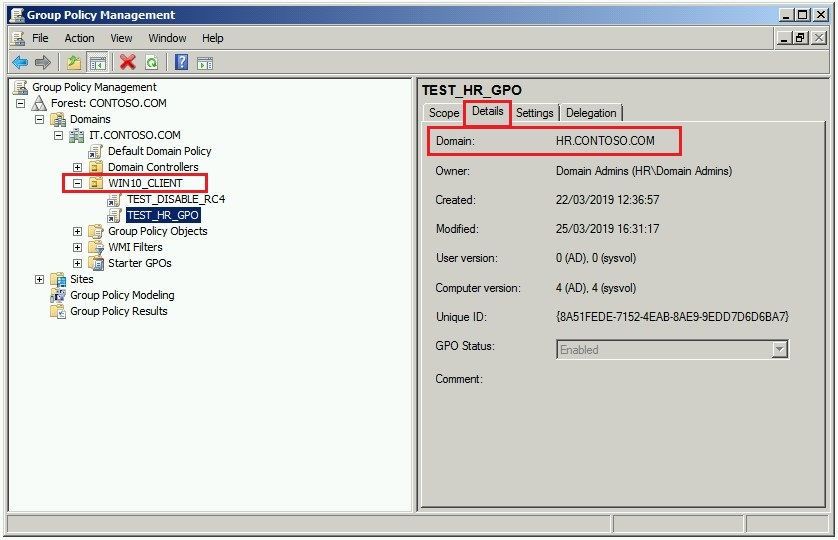Screen dimensions: 838x540
Task: Click the Group Policy Results icon
Action: click(58, 311)
